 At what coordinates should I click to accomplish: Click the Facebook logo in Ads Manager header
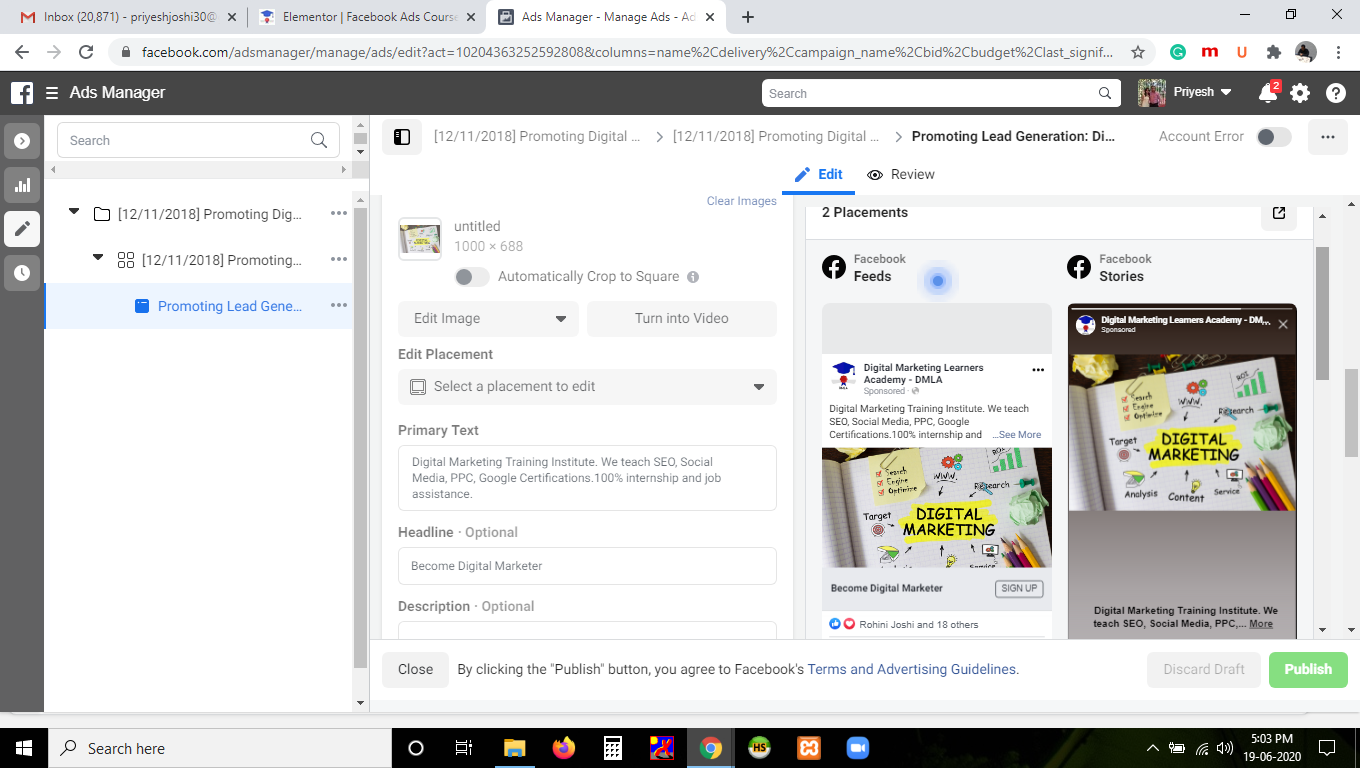coord(22,93)
